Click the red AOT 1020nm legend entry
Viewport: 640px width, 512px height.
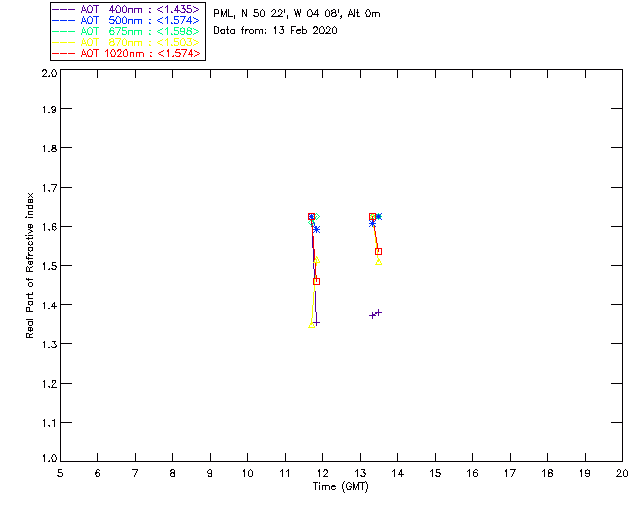[126, 53]
